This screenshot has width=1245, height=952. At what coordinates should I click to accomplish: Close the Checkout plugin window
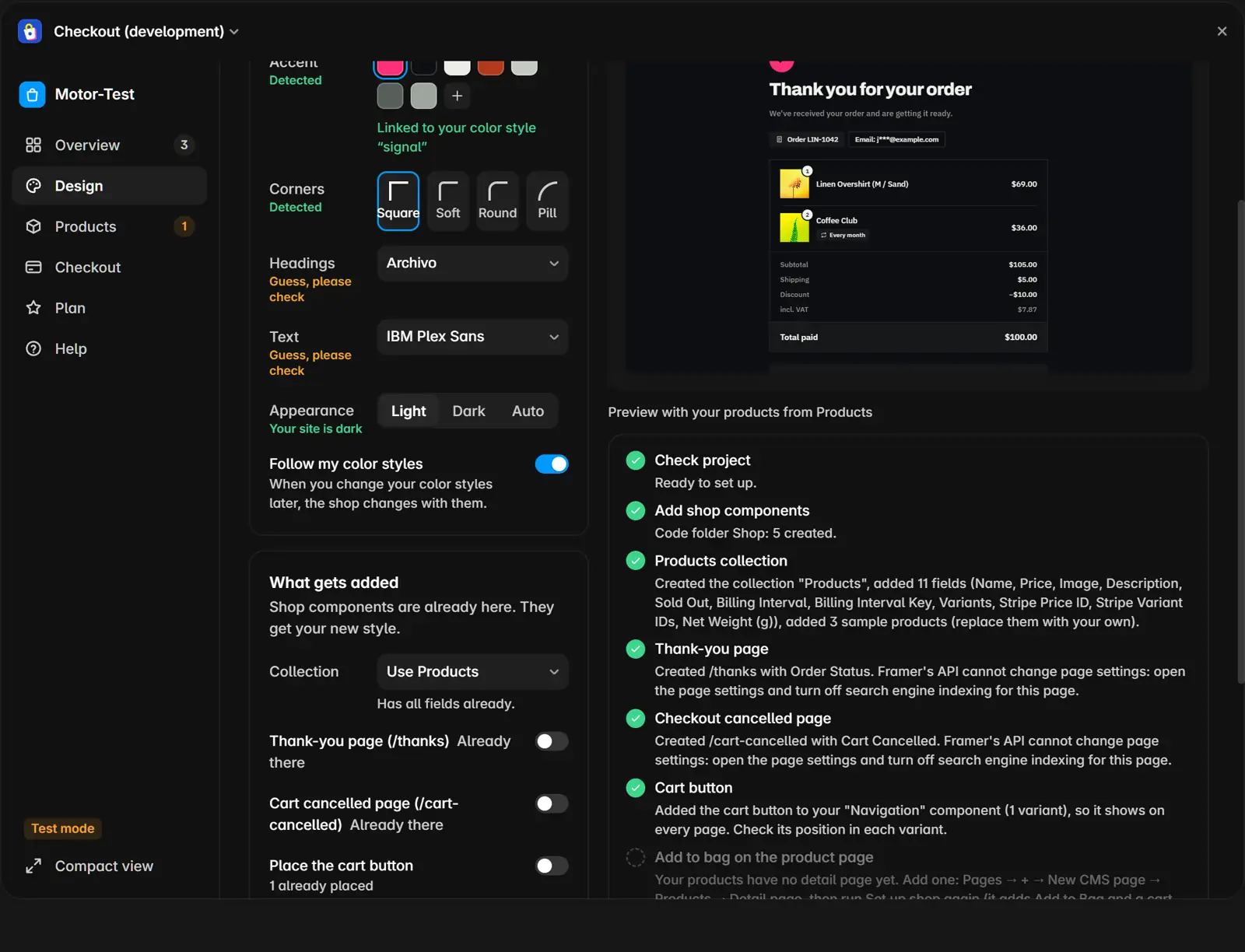[x=1222, y=31]
